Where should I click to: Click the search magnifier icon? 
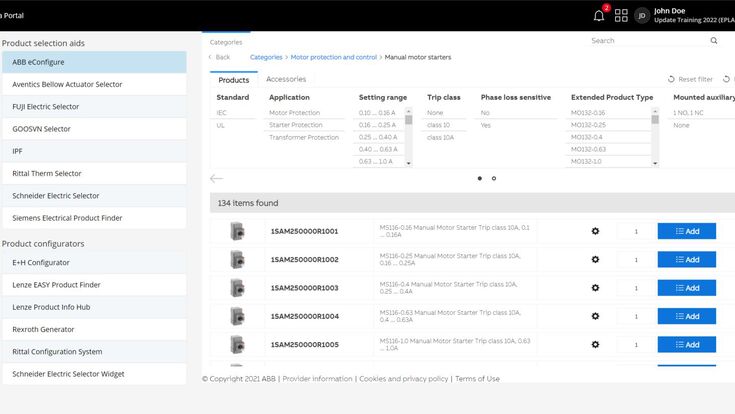[714, 41]
